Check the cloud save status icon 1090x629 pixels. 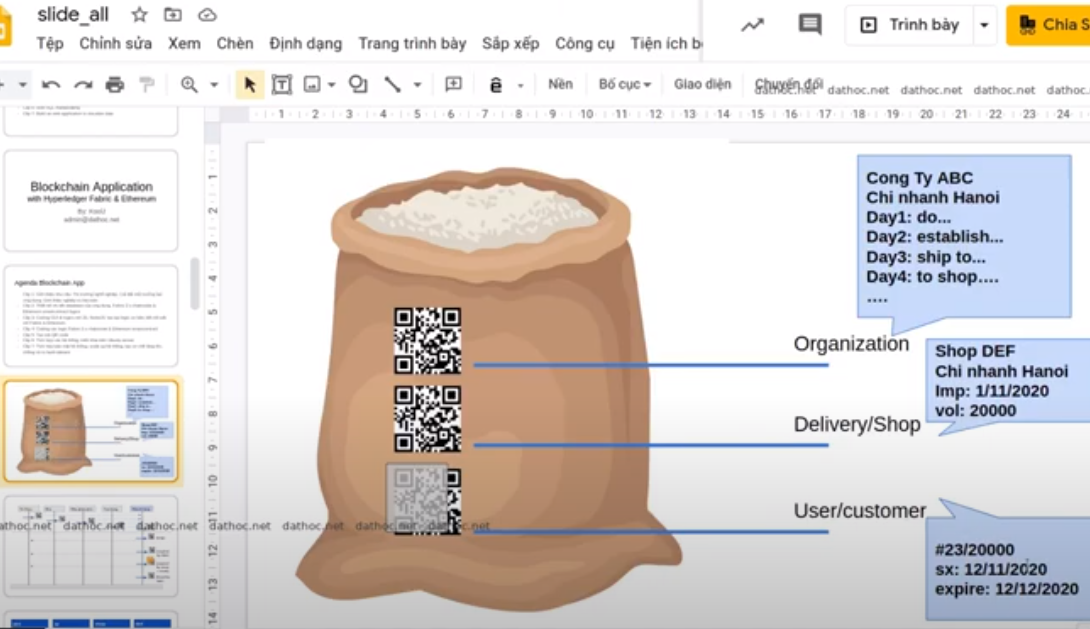(207, 15)
